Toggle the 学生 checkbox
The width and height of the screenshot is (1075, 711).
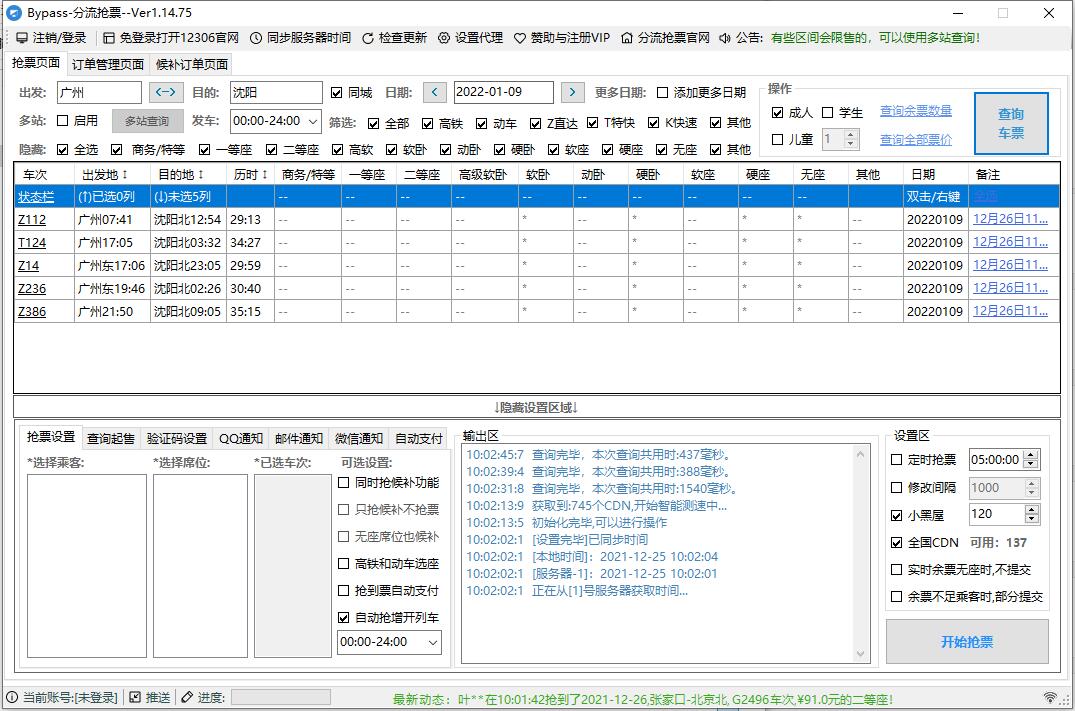tap(828, 112)
